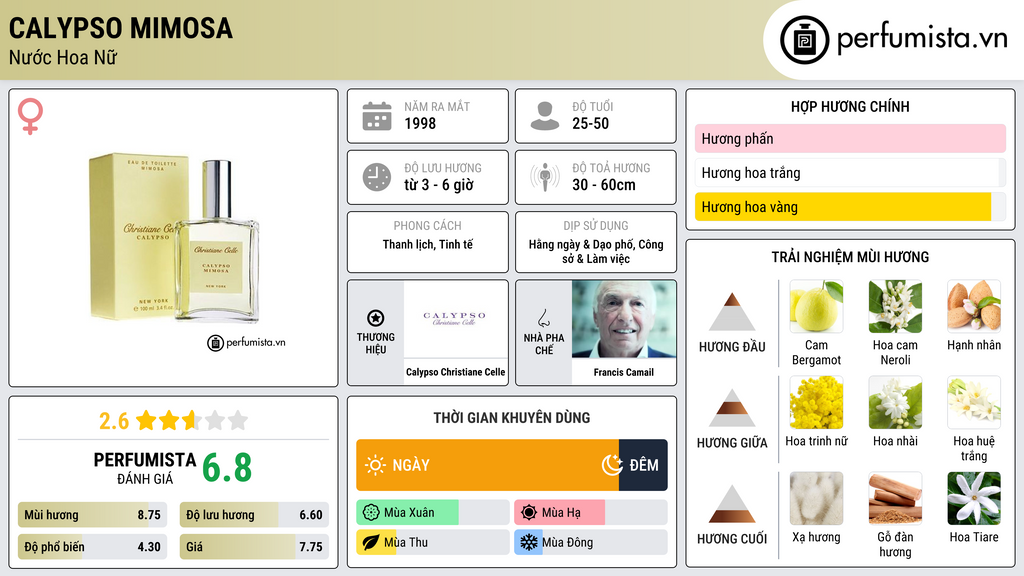Click the green 6.8 Perfumista score
The height and width of the screenshot is (576, 1024).
click(x=227, y=468)
